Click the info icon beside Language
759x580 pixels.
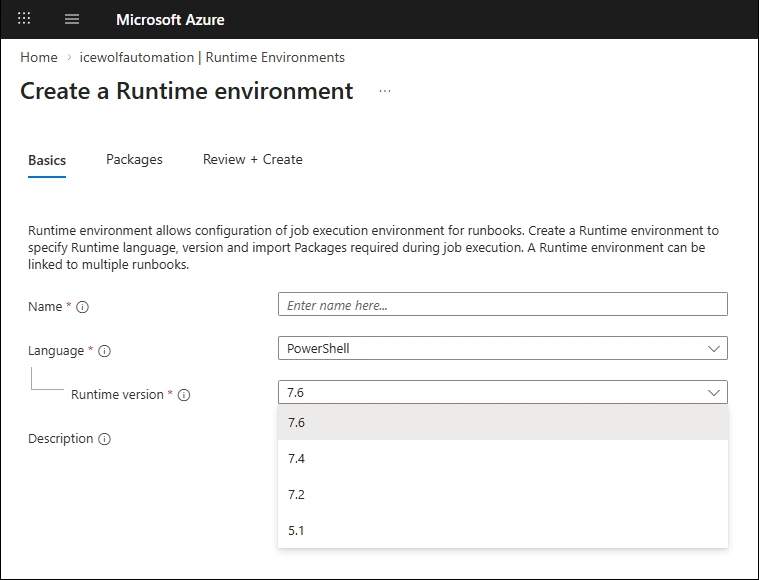[104, 351]
